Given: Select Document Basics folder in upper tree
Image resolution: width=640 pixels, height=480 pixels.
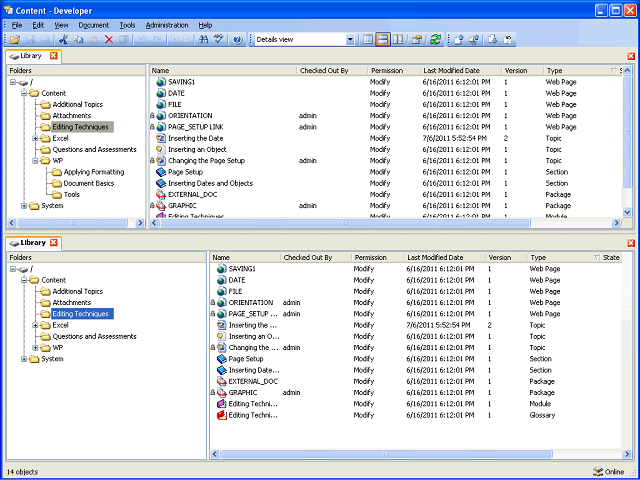Looking at the screenshot, I should coord(89,183).
